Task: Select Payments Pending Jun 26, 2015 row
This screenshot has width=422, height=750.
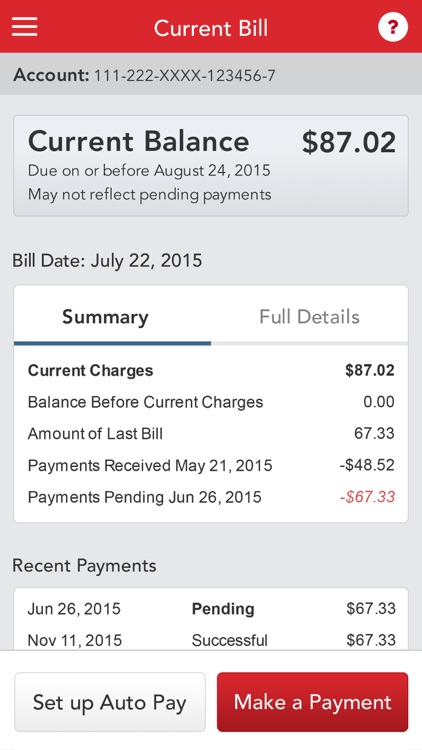Action: [x=211, y=496]
